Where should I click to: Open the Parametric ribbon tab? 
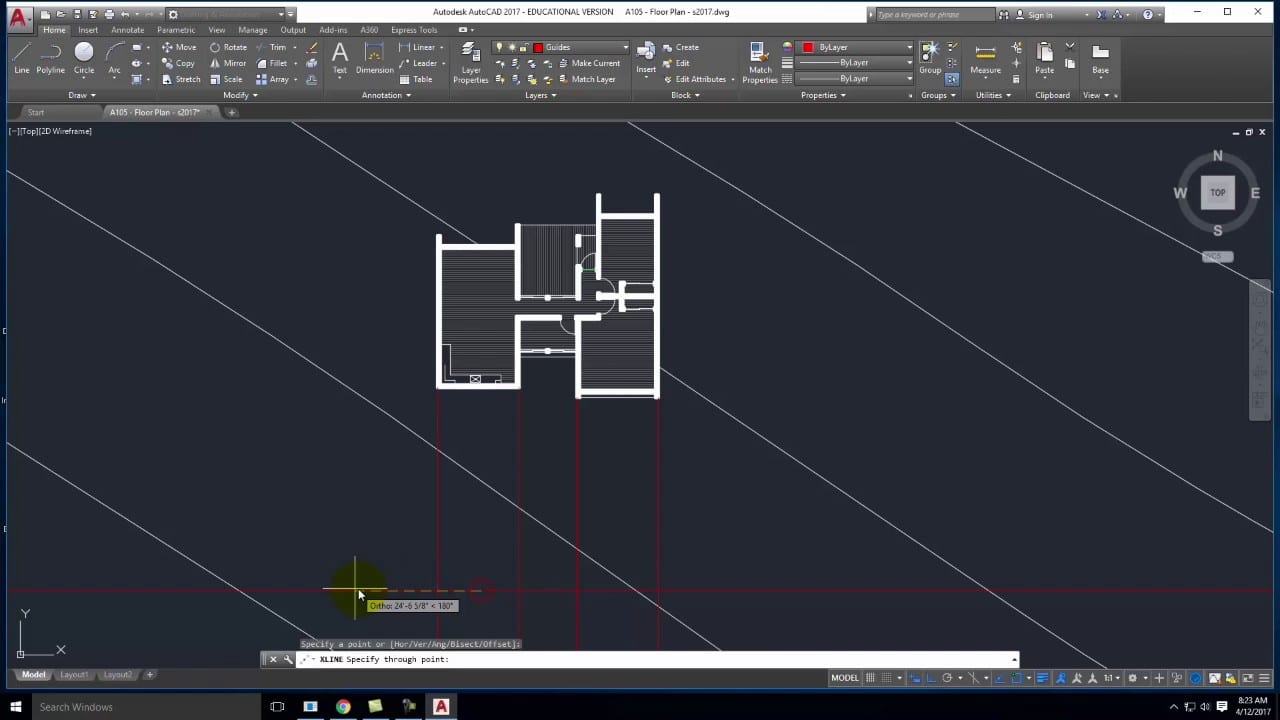pyautogui.click(x=176, y=30)
